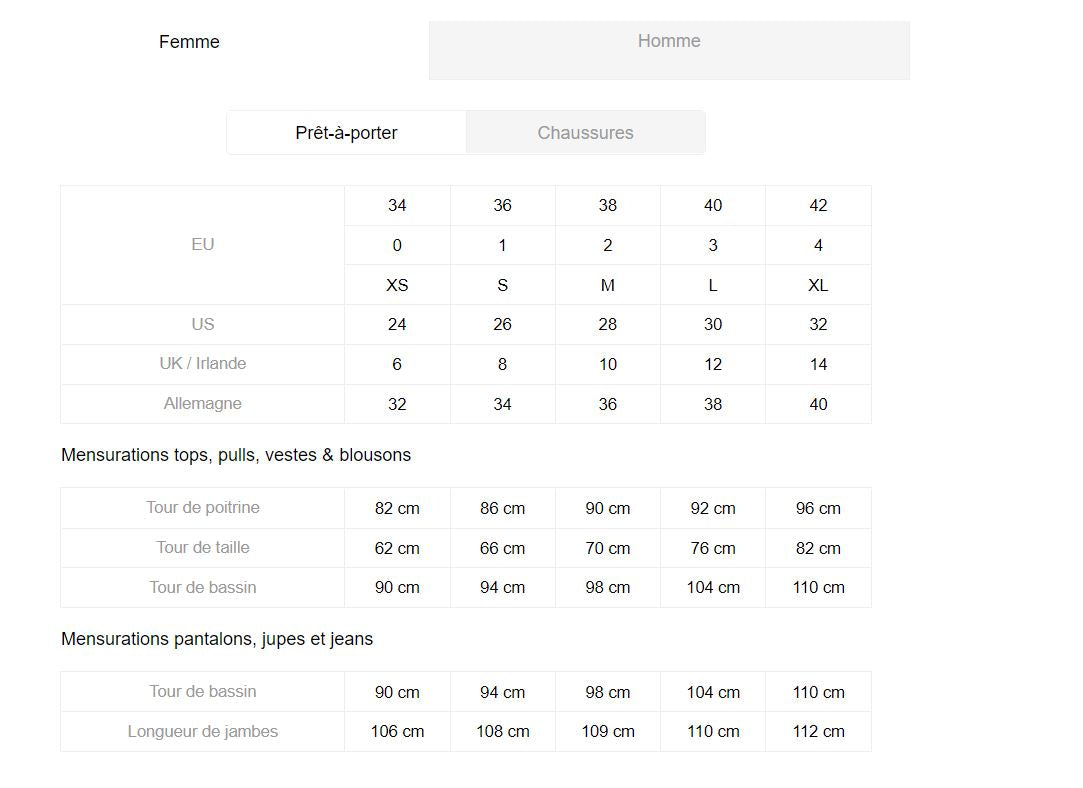Click the EU row header

202,244
